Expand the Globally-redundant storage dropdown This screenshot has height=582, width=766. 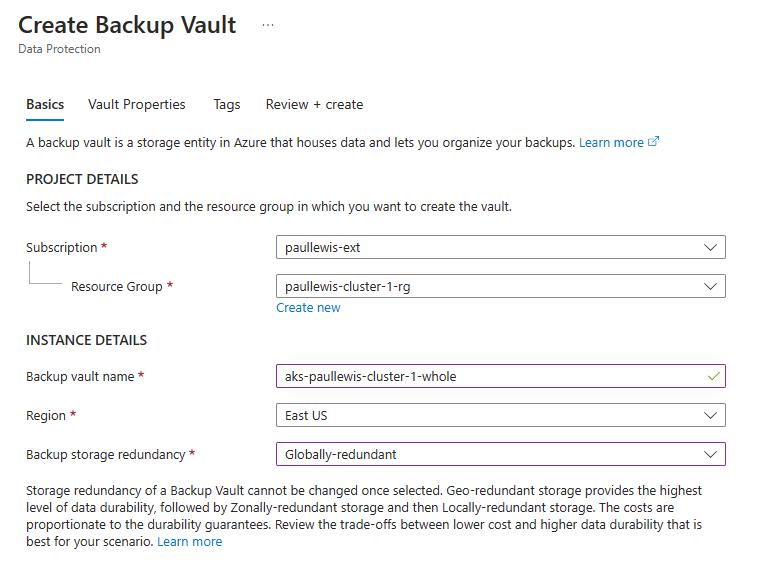tap(501, 454)
